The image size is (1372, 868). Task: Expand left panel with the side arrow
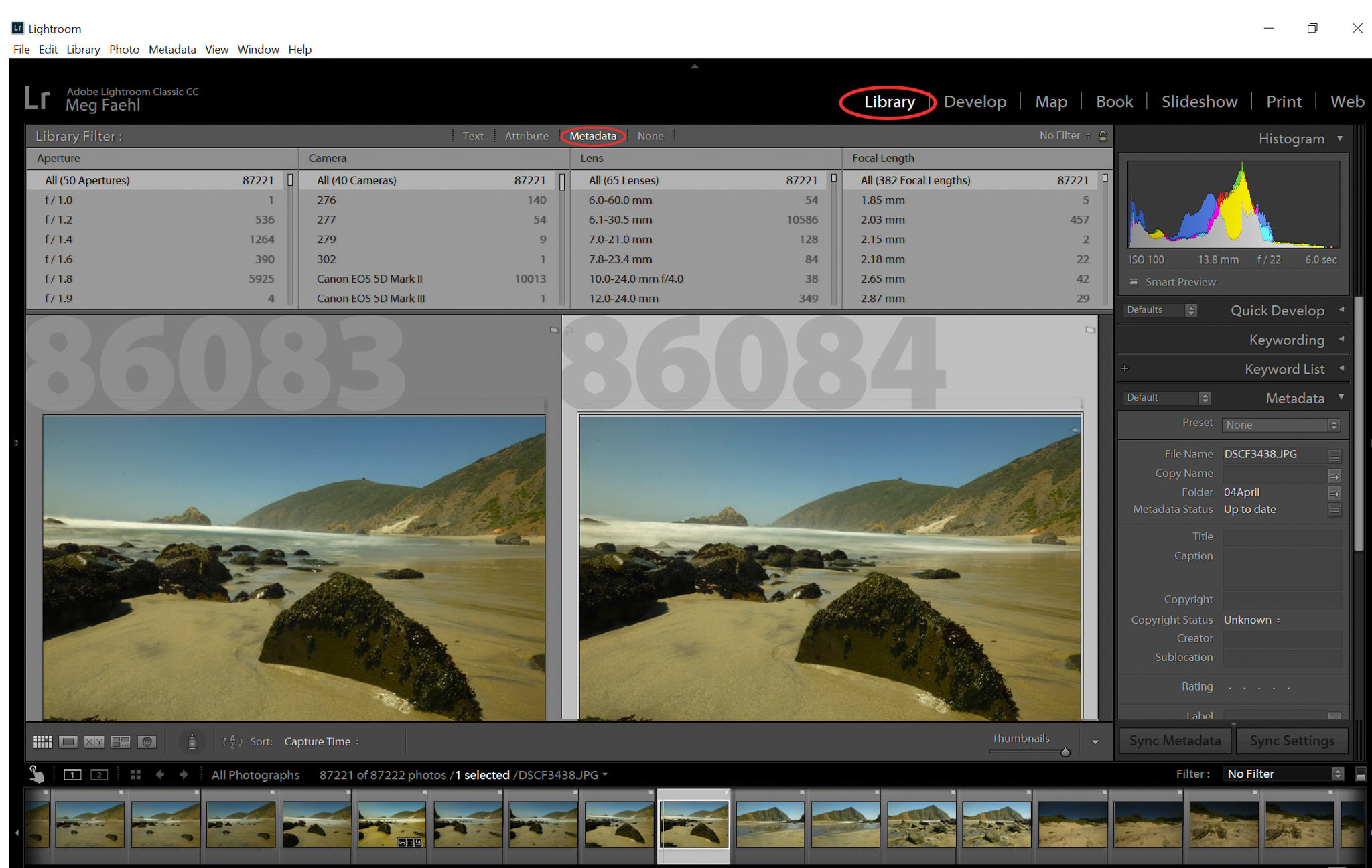click(x=17, y=443)
